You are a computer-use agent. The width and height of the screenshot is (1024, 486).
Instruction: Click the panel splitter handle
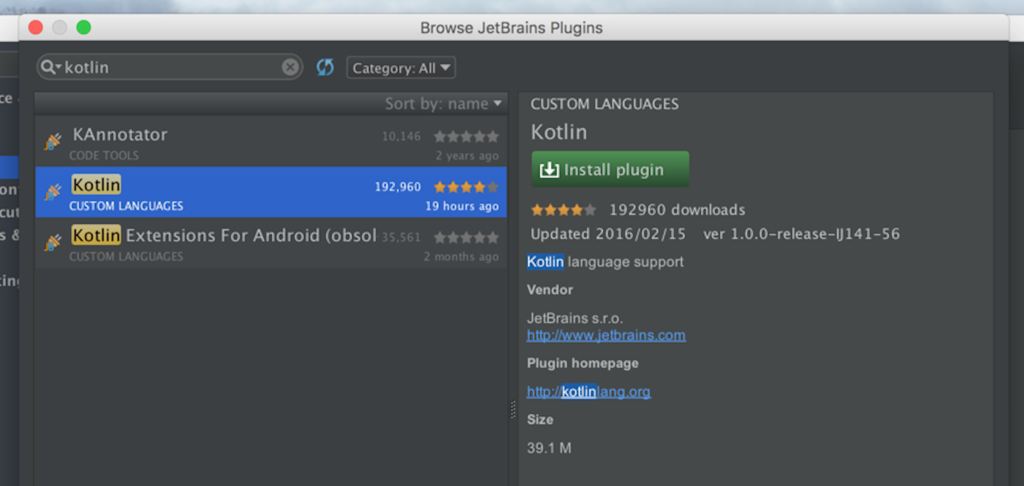pyautogui.click(x=513, y=410)
